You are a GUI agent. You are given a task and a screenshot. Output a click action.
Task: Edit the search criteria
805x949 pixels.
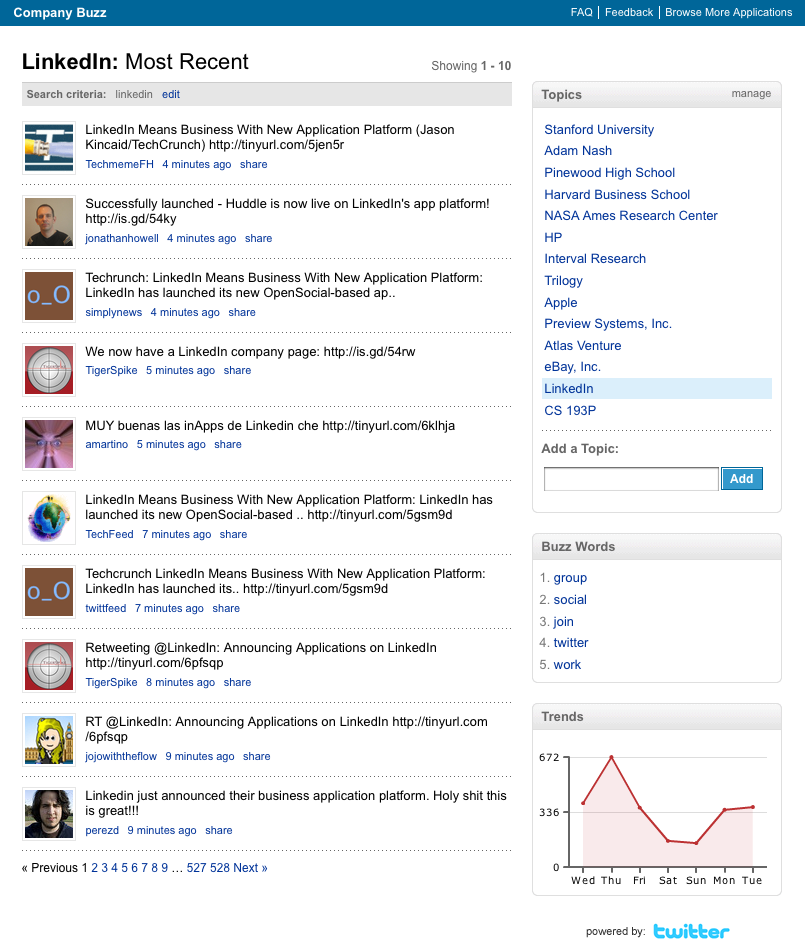(171, 94)
